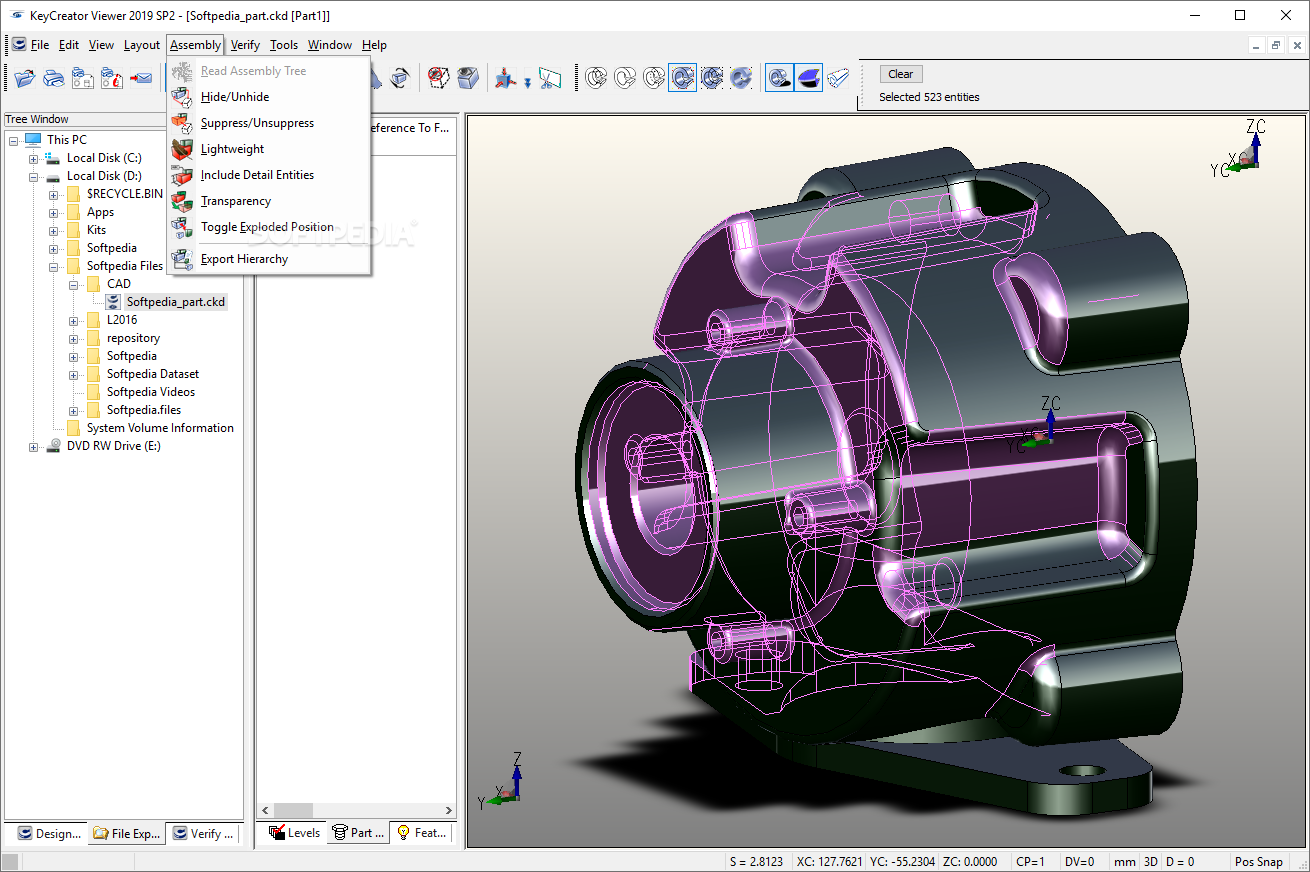Select Include Detail Entities entry
Screen dimensions: 1310x872
[269, 175]
